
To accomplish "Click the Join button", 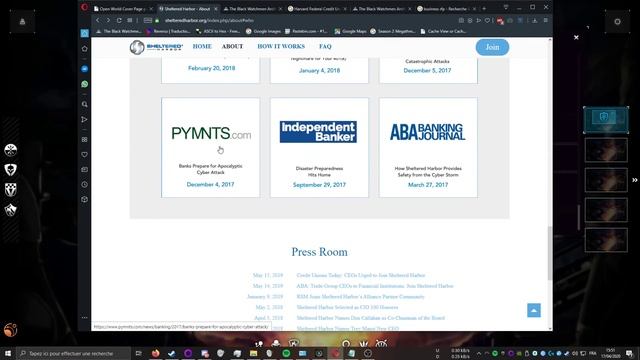I will (492, 47).
